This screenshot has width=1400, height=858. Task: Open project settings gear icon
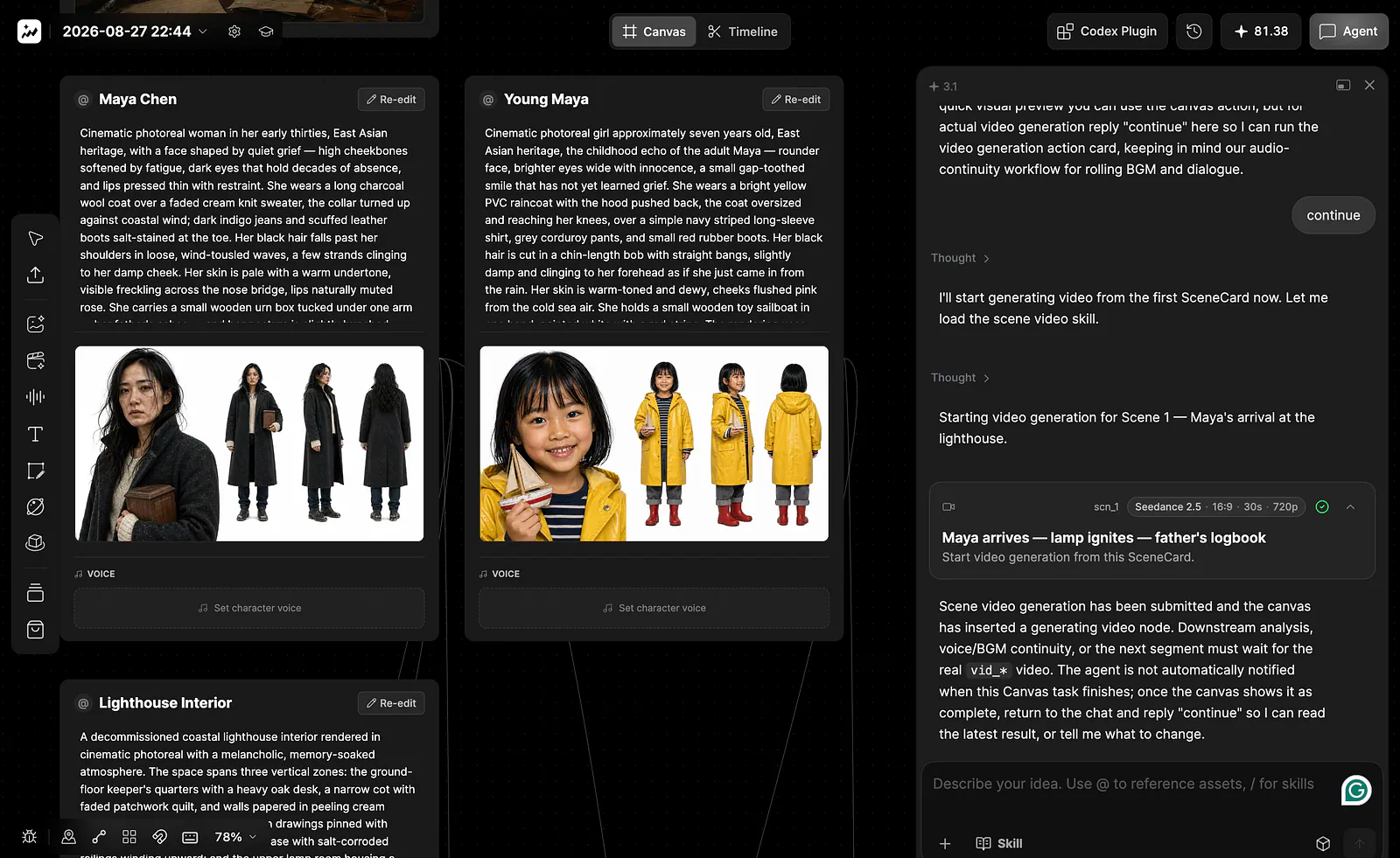[x=234, y=31]
